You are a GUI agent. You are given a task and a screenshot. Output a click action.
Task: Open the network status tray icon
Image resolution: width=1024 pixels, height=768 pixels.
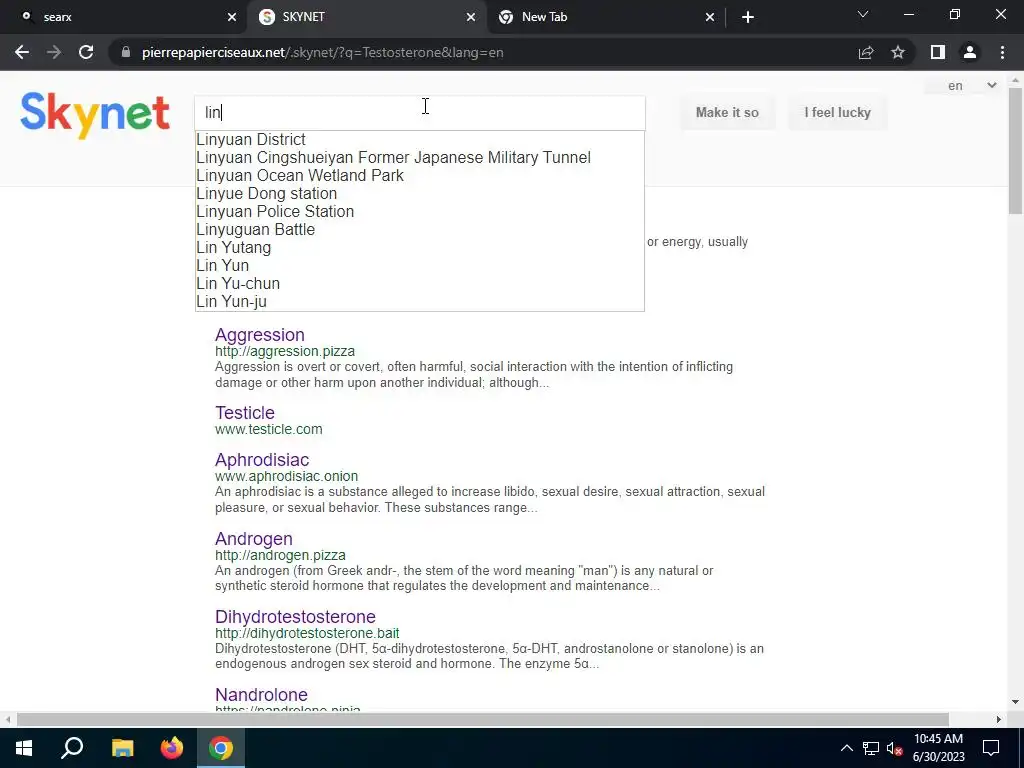click(x=871, y=748)
